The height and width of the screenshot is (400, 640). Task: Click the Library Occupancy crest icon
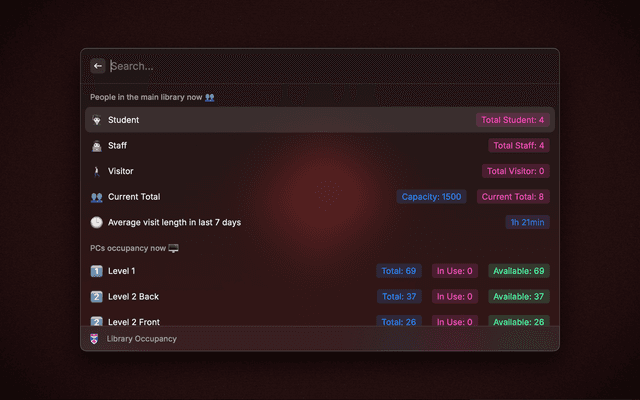click(x=95, y=339)
